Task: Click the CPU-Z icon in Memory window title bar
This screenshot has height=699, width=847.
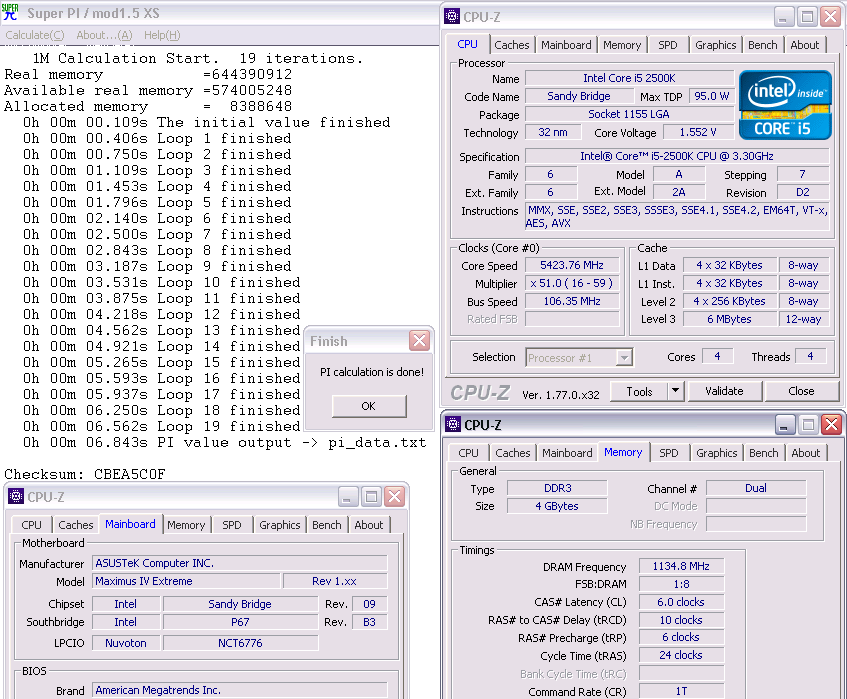Action: (x=453, y=425)
